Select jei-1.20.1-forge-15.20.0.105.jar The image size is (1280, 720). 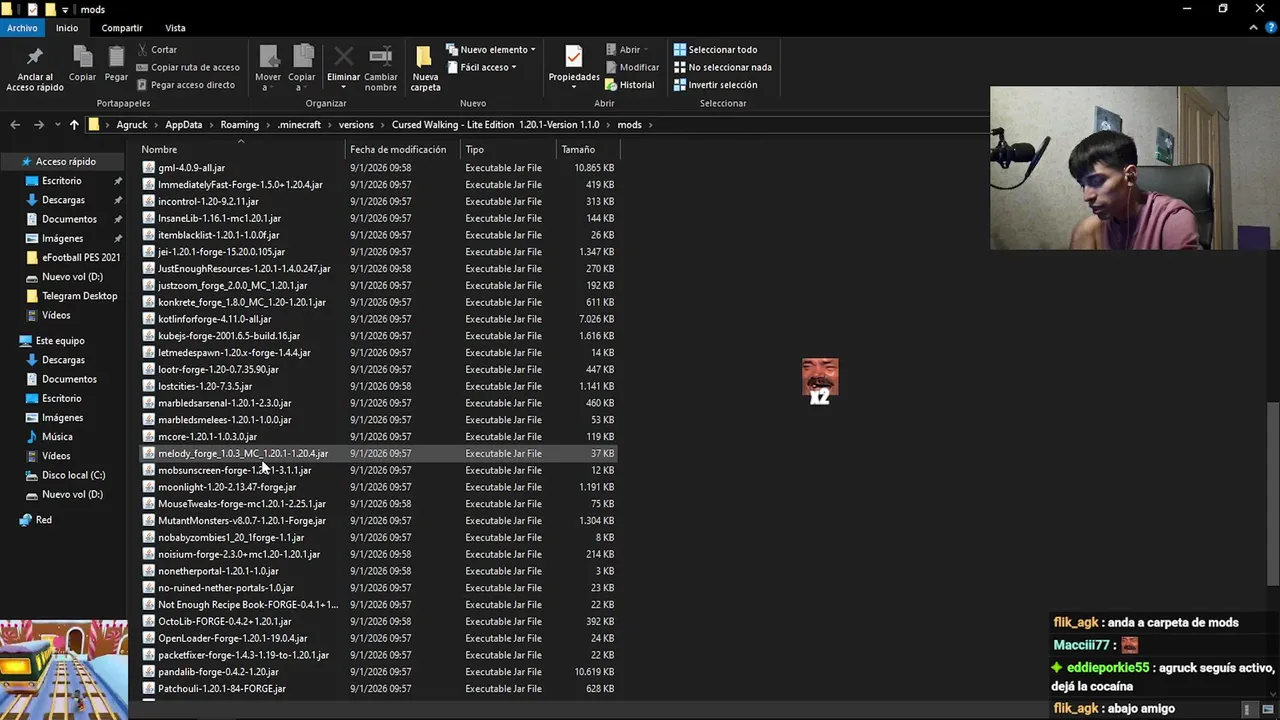[x=378, y=252]
